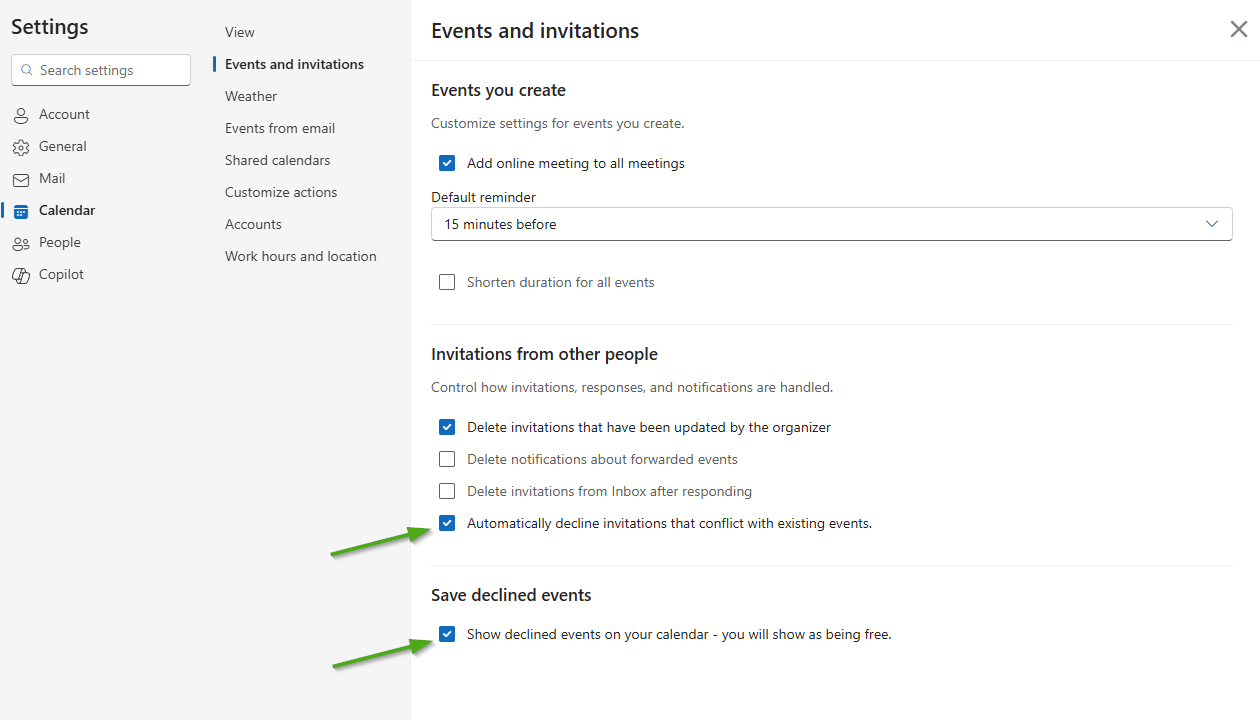Open the Weather calendar settings
Viewport: 1260px width, 720px height.
251,97
